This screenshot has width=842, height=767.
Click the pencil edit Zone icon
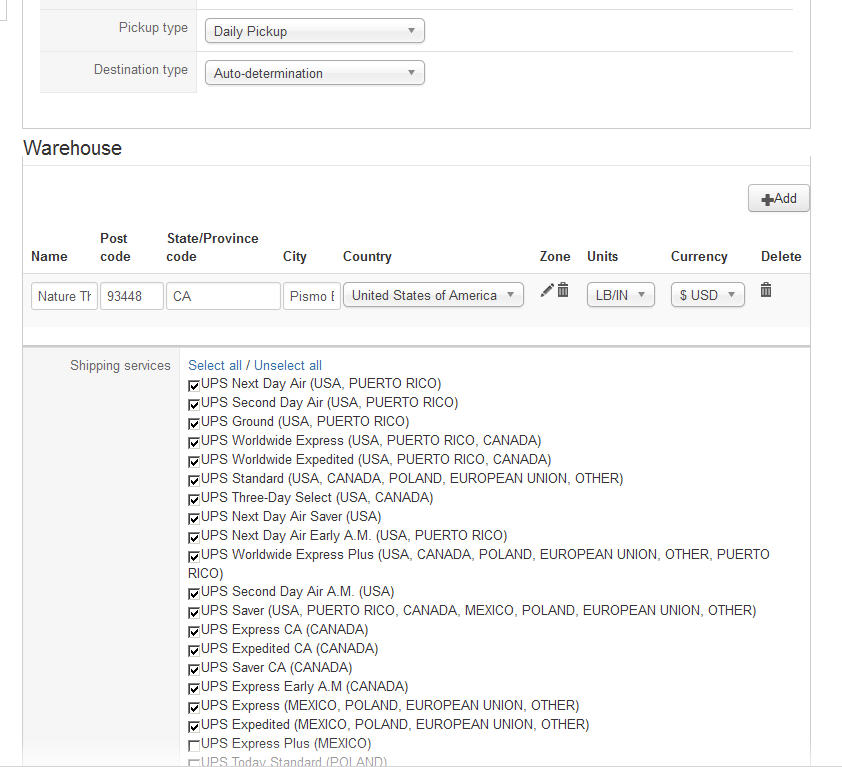[x=547, y=291]
